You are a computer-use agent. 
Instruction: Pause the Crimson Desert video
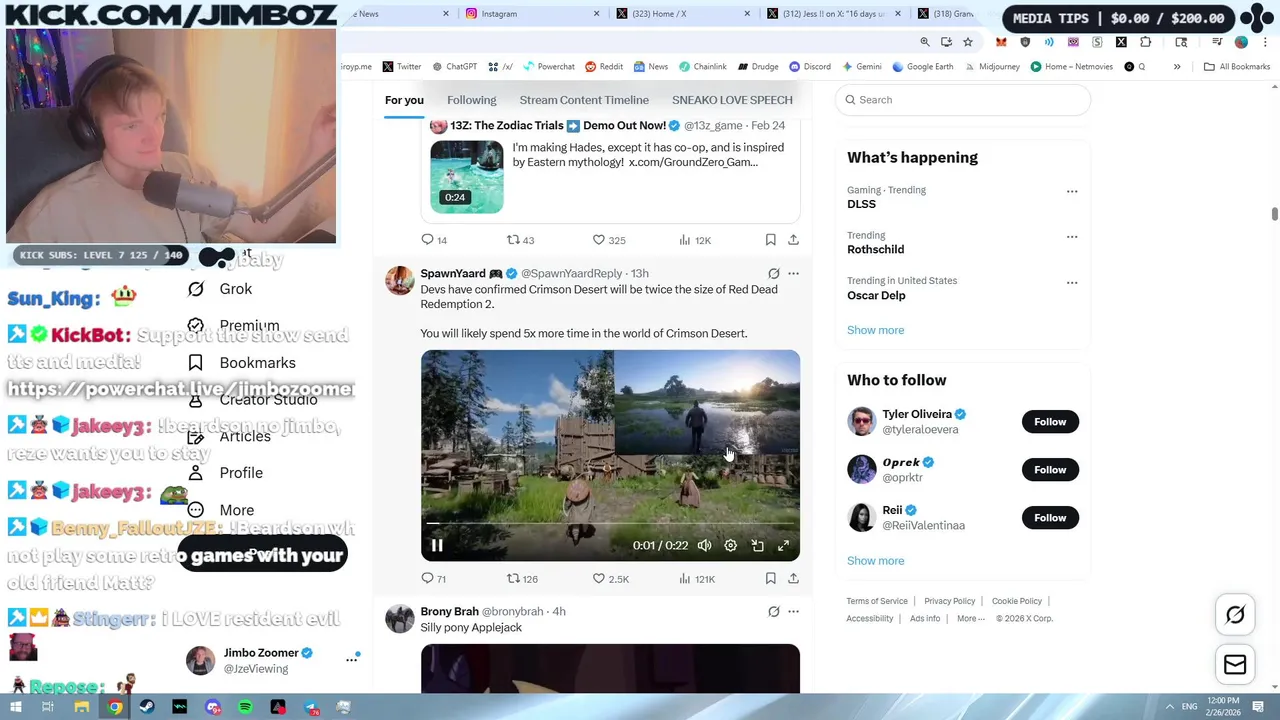[x=437, y=545]
